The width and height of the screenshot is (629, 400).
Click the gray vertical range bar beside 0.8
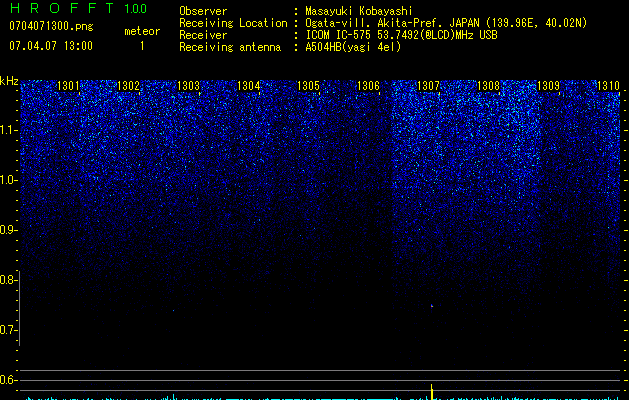pos(19,308)
